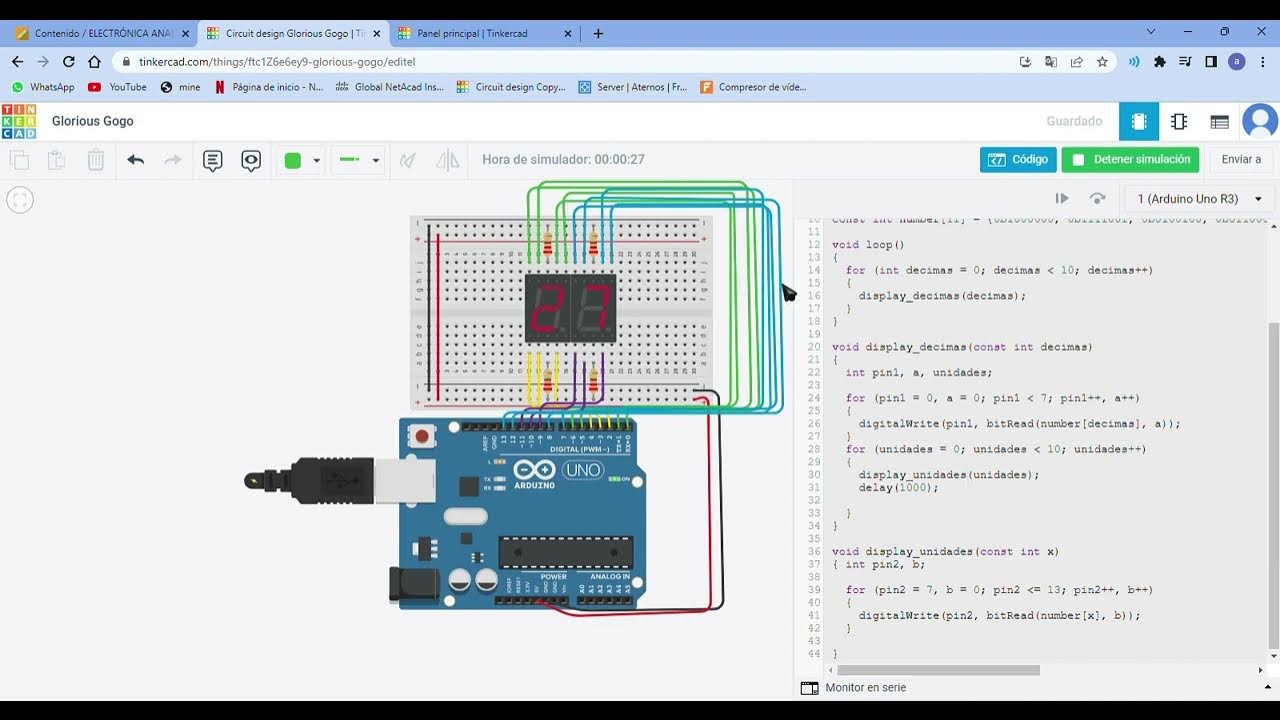The width and height of the screenshot is (1280, 720).
Task: Click the browser home icon
Action: pyautogui.click(x=95, y=61)
